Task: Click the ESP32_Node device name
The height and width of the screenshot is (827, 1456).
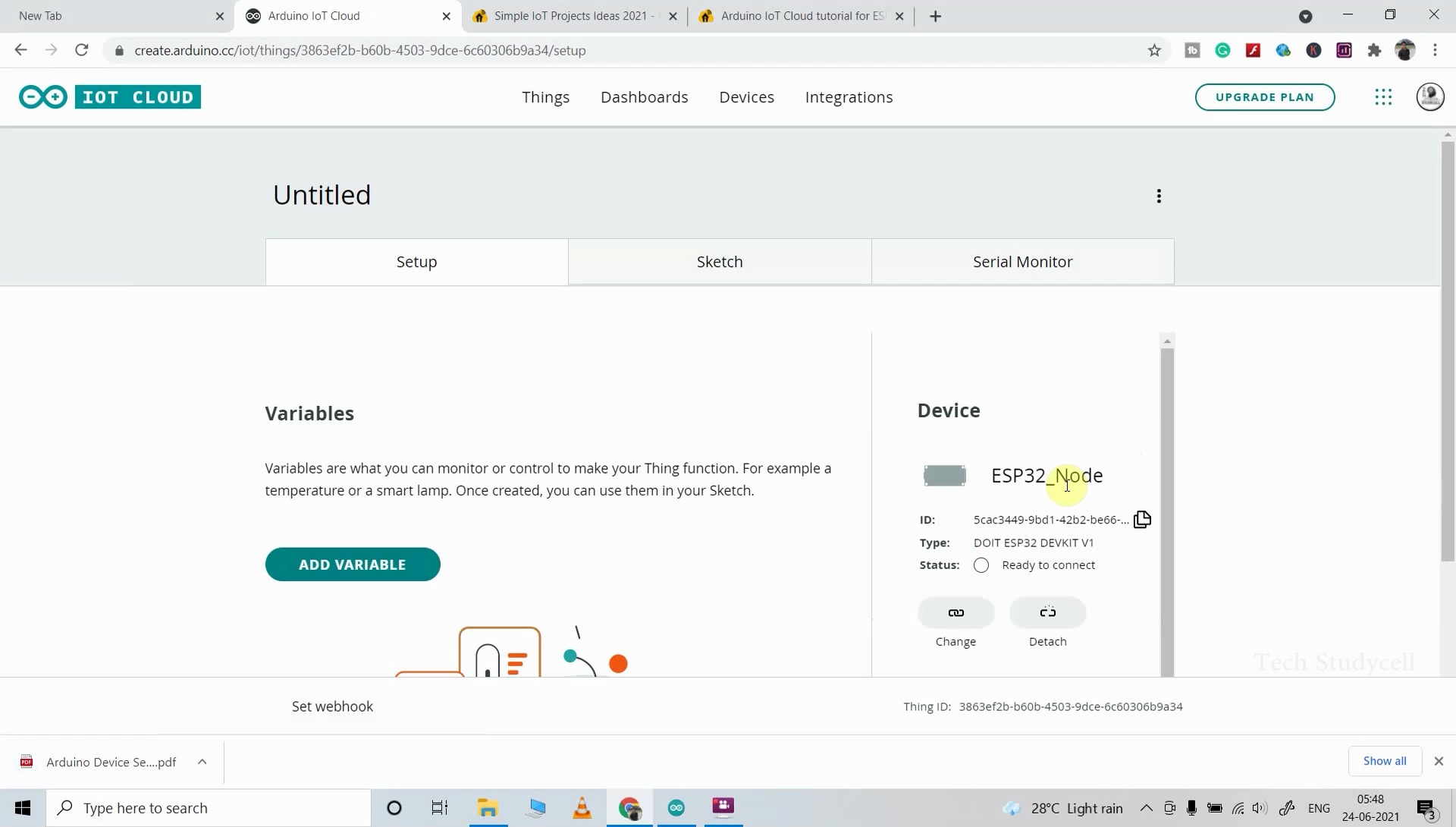Action: [1046, 476]
